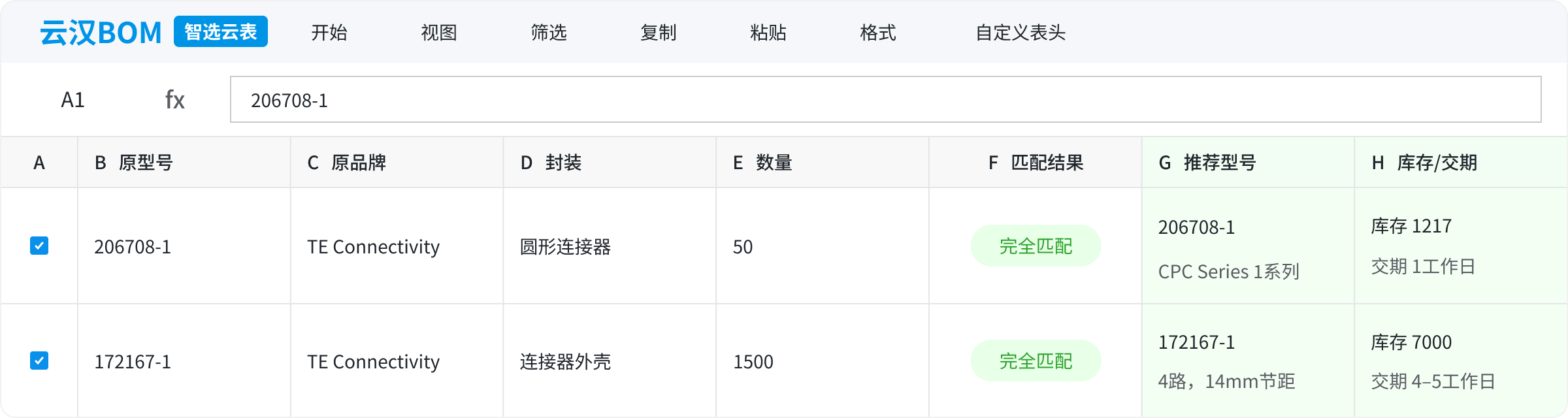
Task: Open the 开始 menu
Action: 329,32
